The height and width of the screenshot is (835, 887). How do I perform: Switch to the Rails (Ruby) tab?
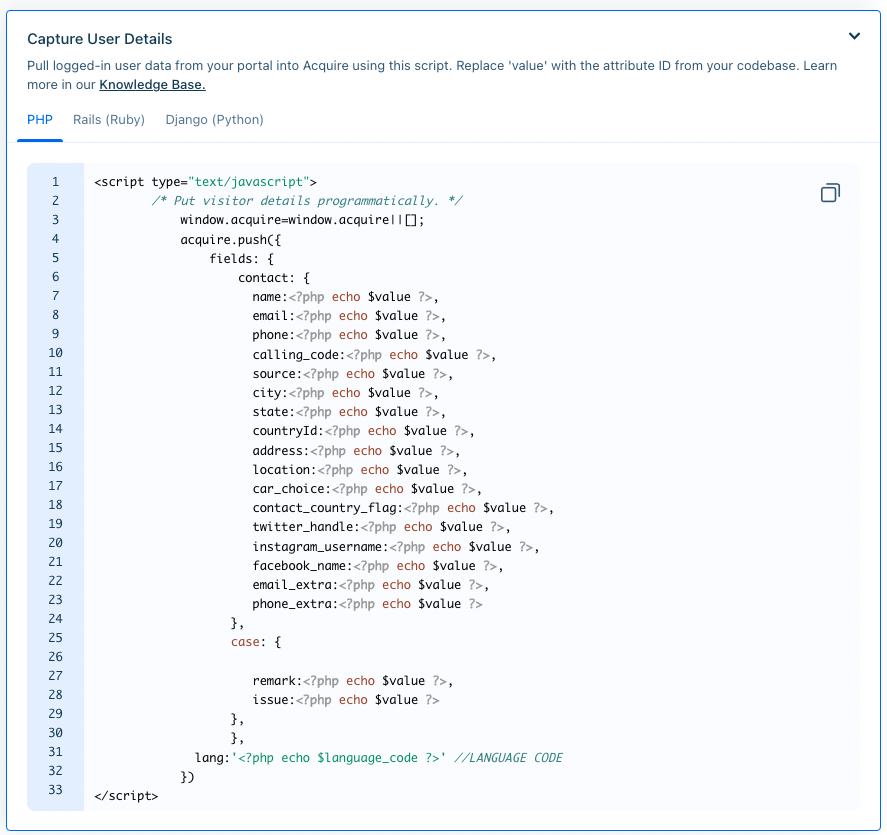109,120
